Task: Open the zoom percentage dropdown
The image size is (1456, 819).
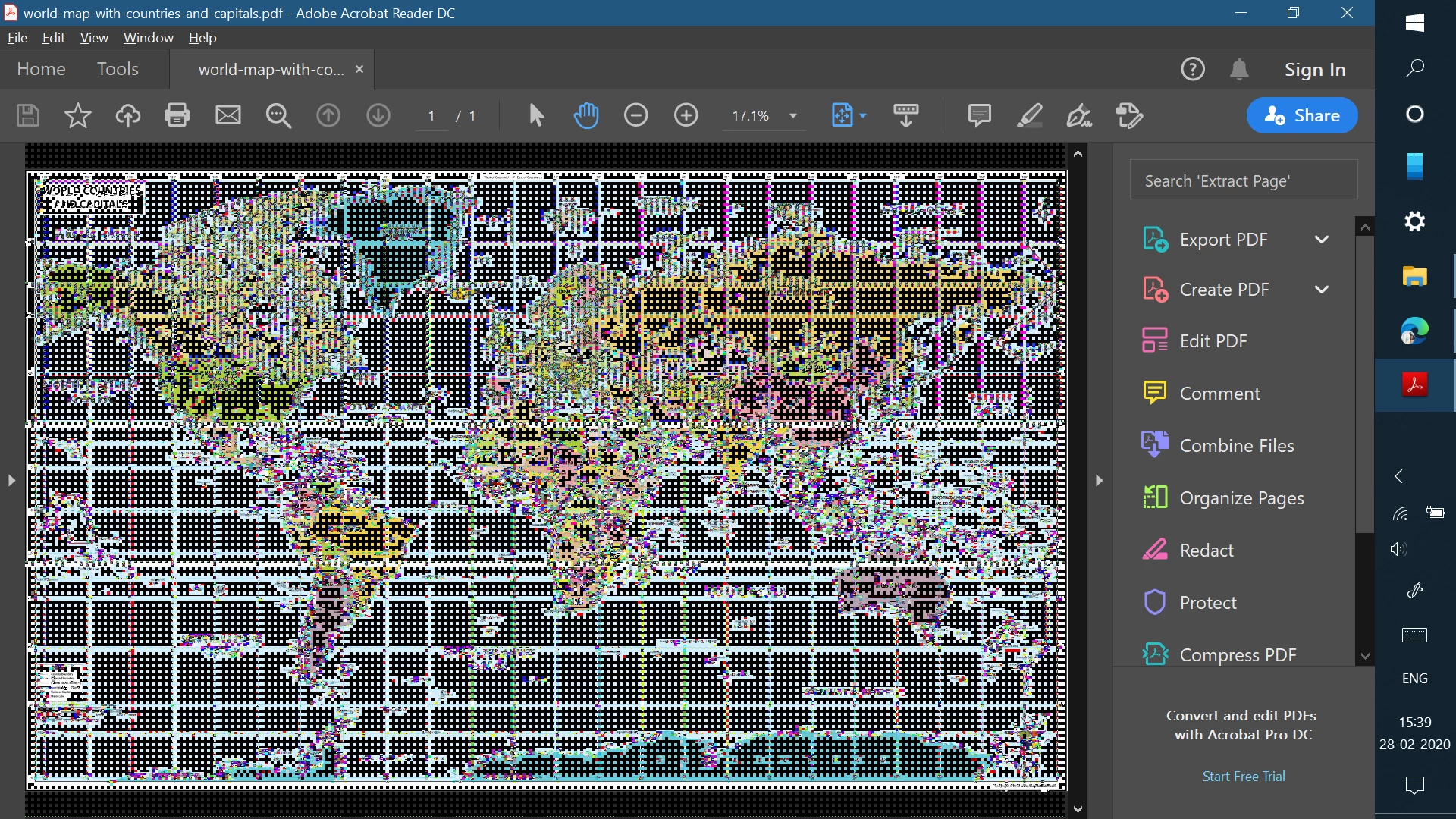Action: 793,116
